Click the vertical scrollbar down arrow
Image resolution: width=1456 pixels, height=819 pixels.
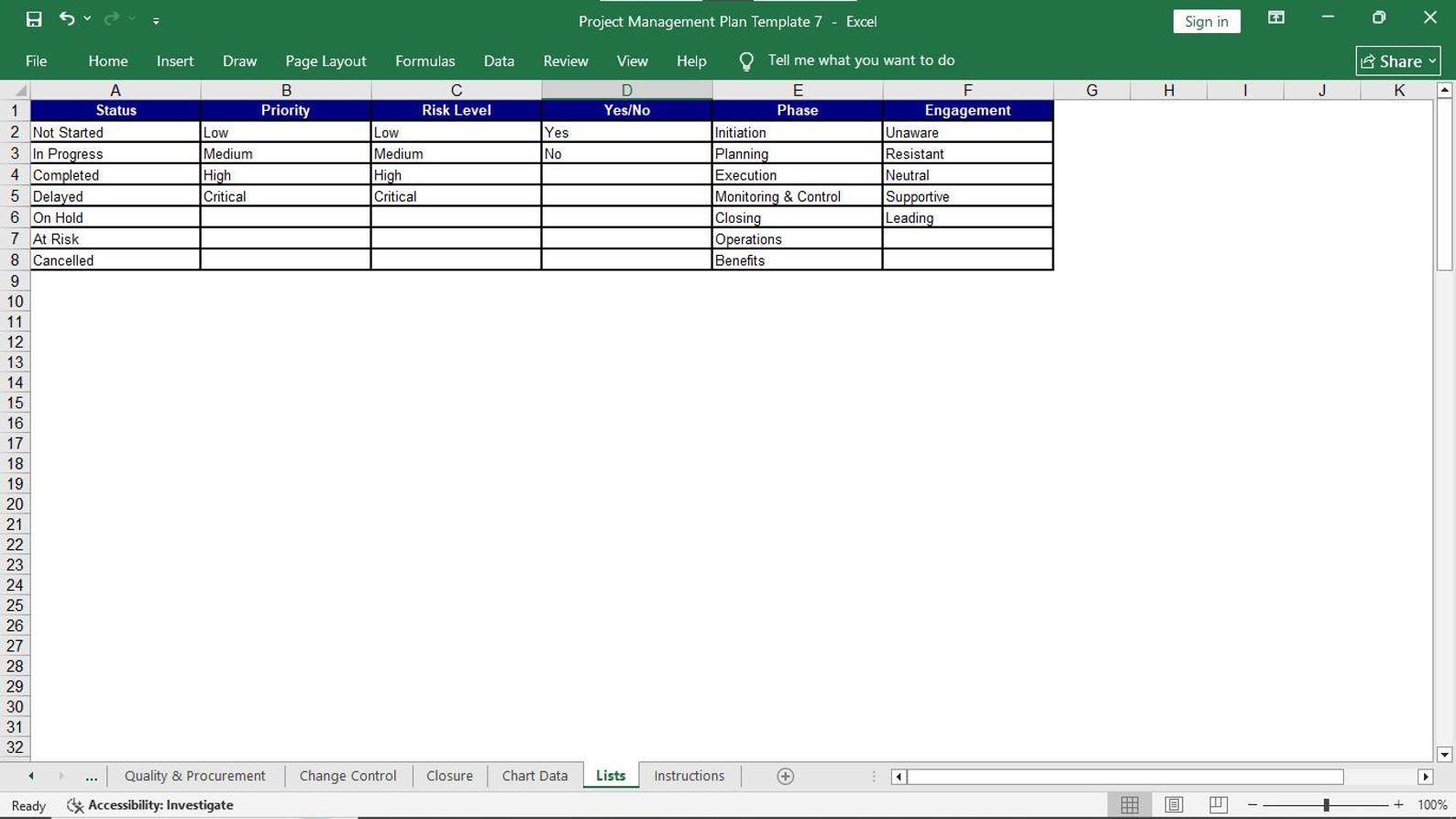(1445, 755)
